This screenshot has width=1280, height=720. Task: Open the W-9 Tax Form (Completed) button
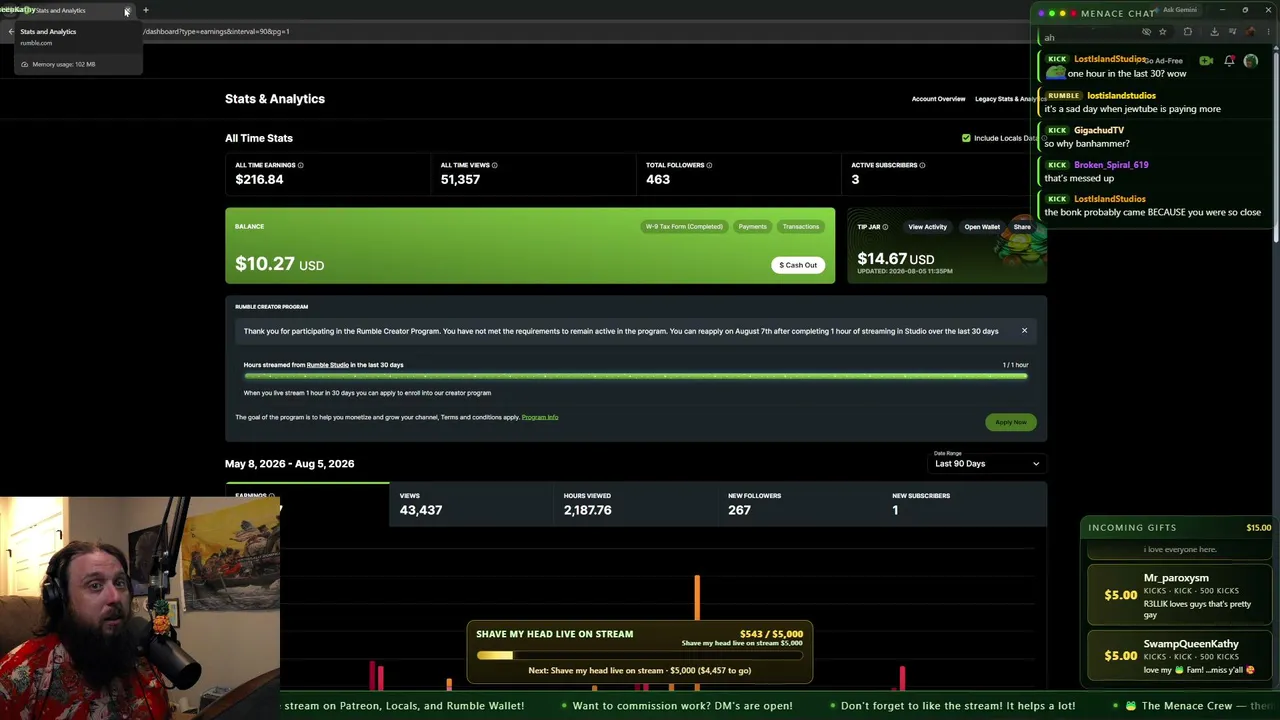(x=684, y=227)
